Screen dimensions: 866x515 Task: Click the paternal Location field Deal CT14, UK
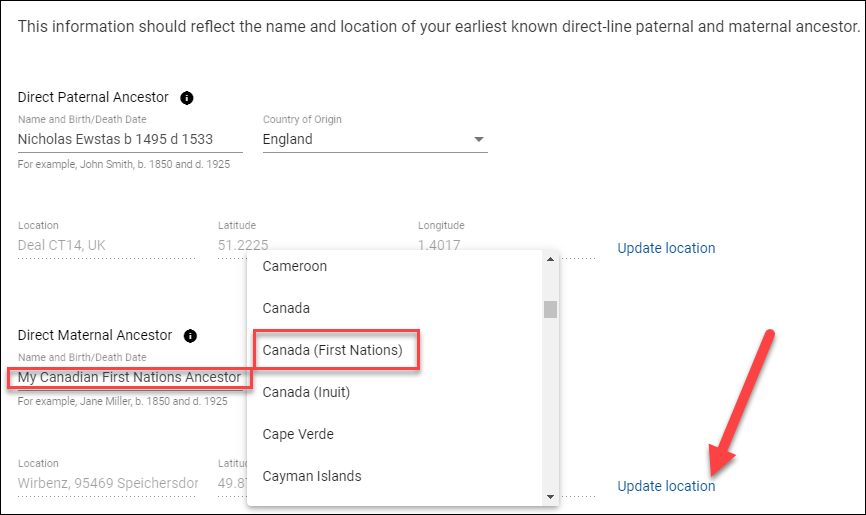point(107,245)
